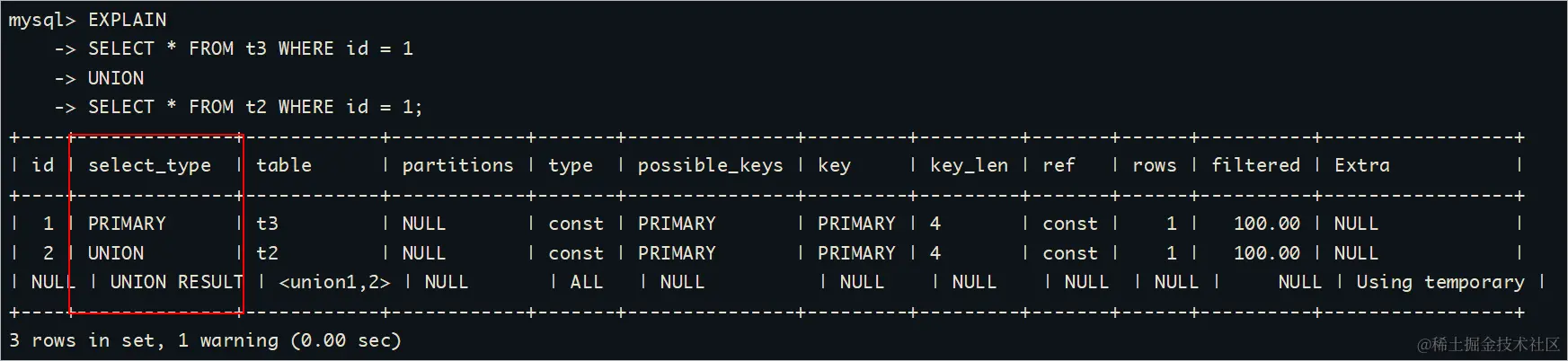Select the partitions column header
The image size is (1568, 361).
[457, 165]
